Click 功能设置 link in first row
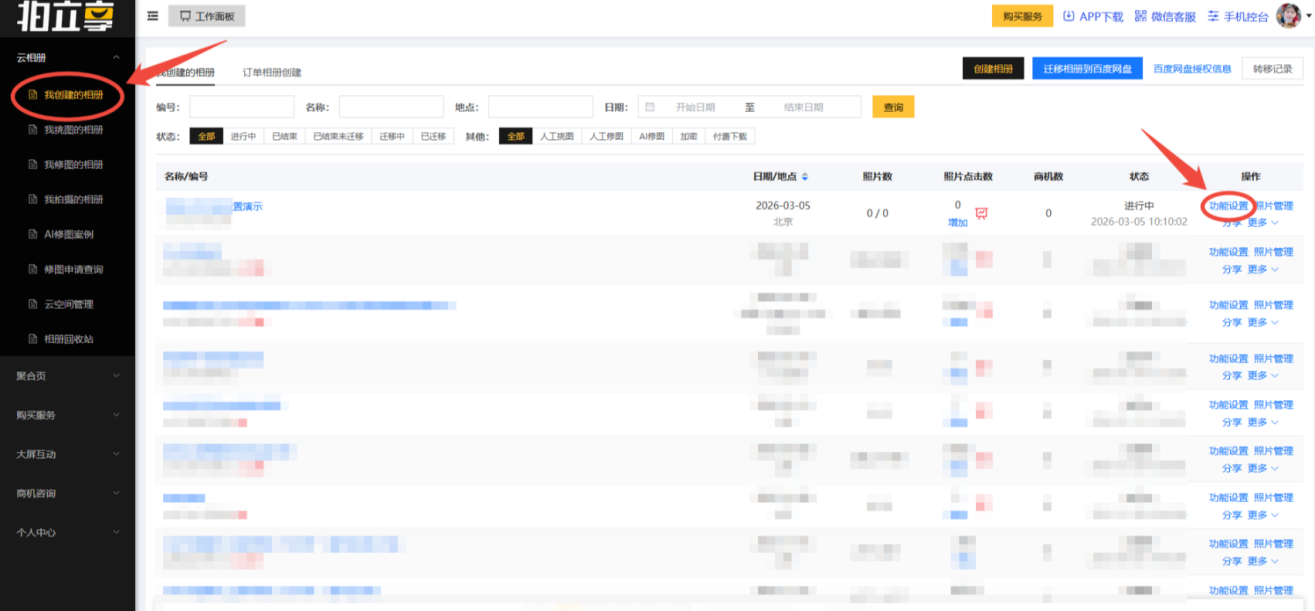This screenshot has height=611, width=1315. tap(1228, 206)
